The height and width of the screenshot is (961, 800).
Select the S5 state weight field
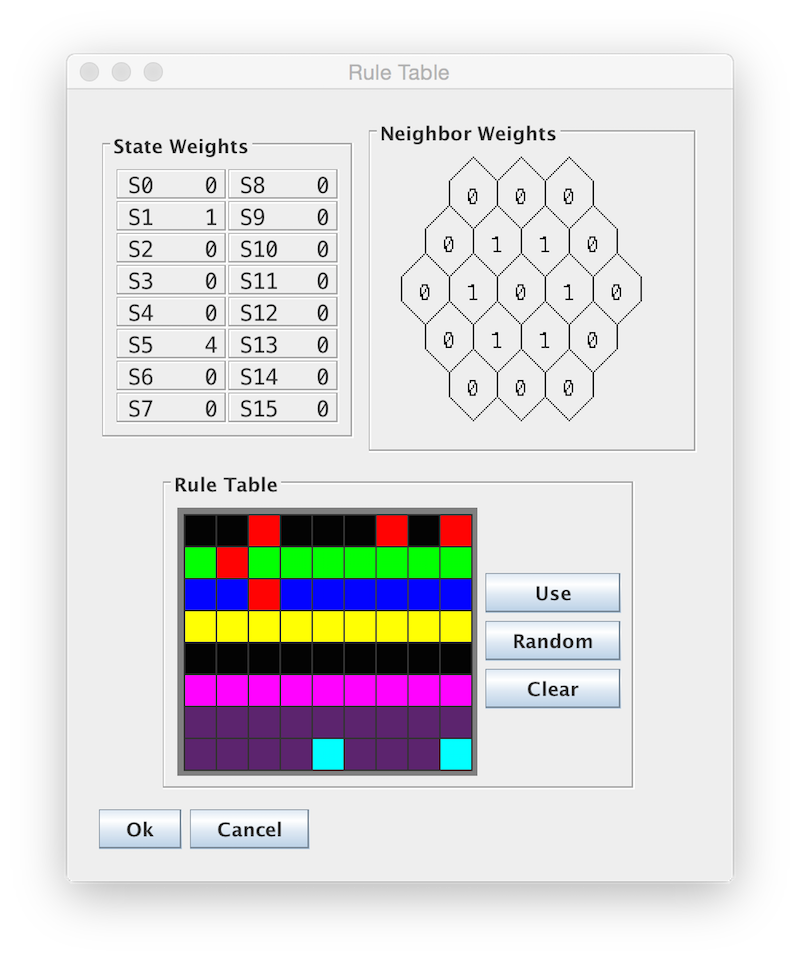(x=171, y=344)
